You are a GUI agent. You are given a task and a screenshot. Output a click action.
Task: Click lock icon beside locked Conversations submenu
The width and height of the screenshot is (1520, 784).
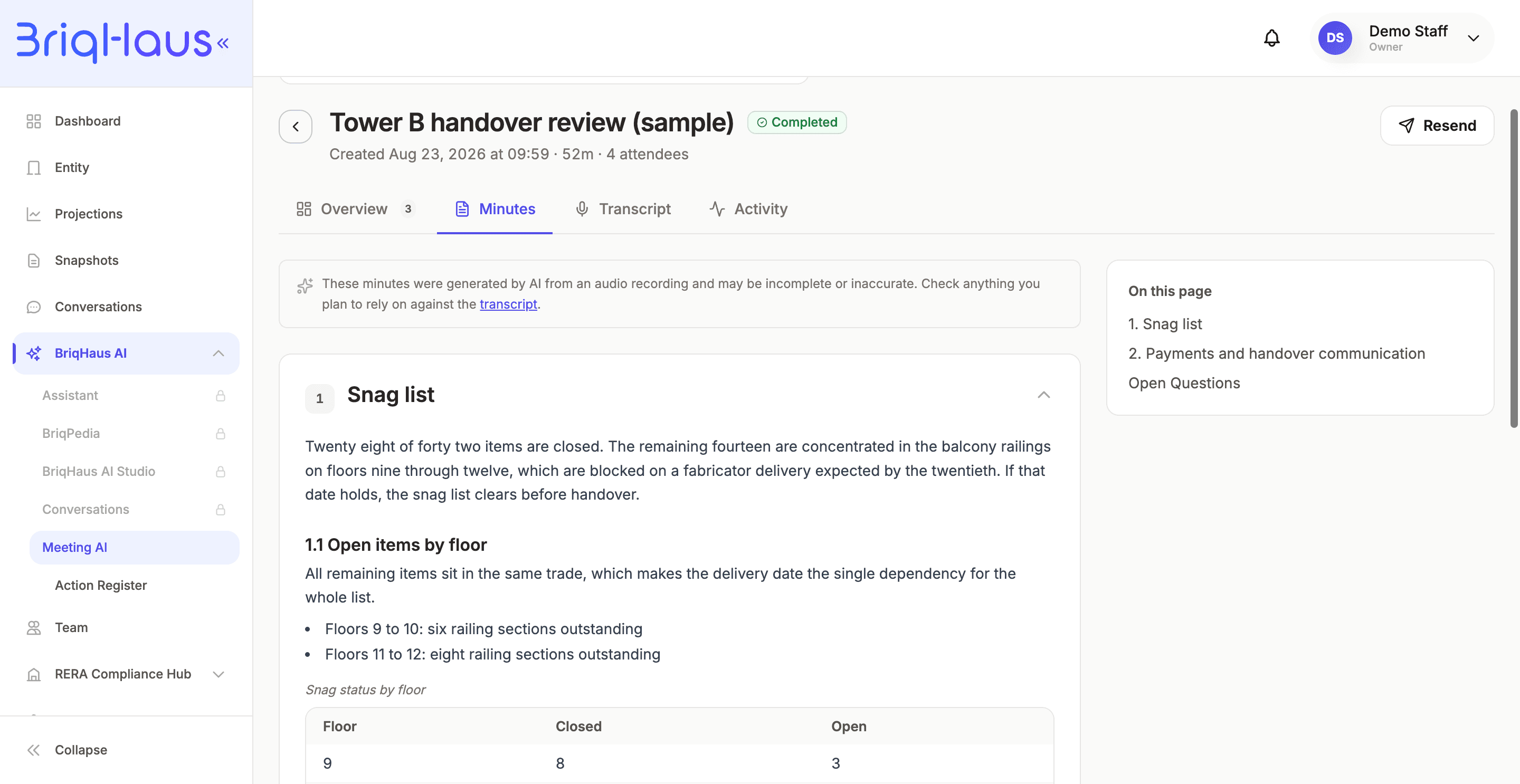coord(221,510)
